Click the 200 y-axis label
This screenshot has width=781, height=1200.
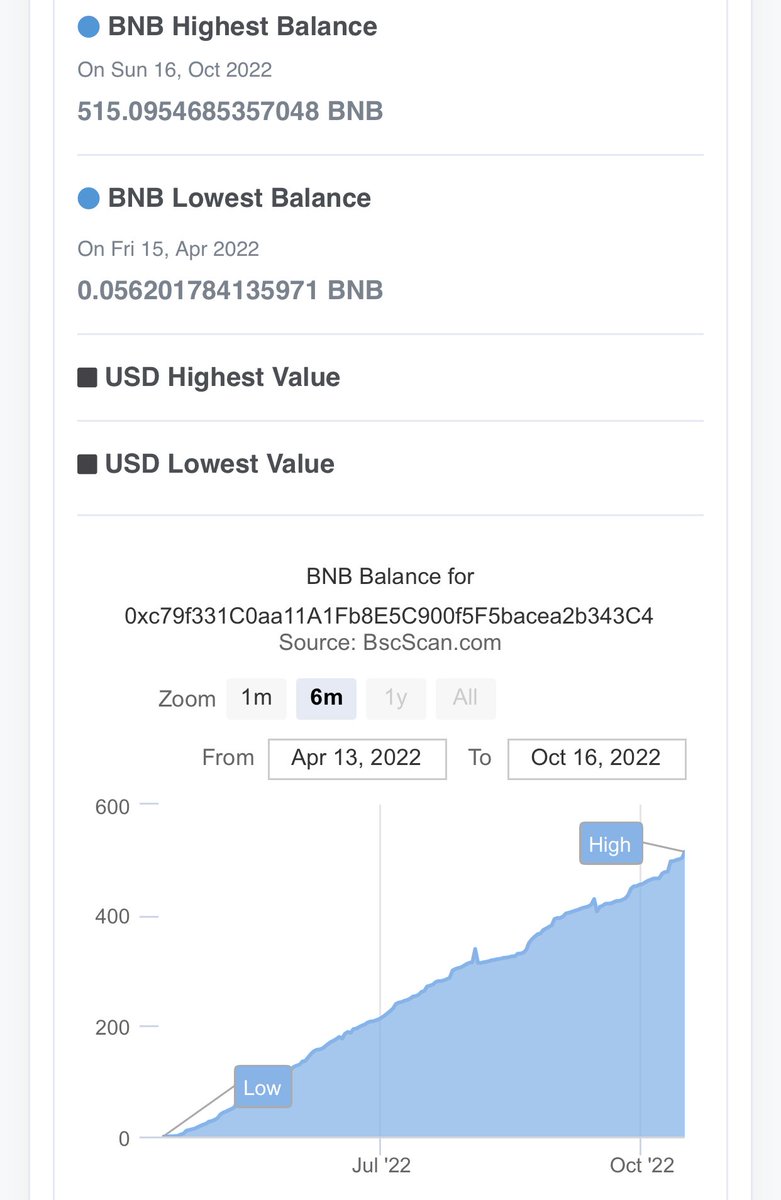112,1027
